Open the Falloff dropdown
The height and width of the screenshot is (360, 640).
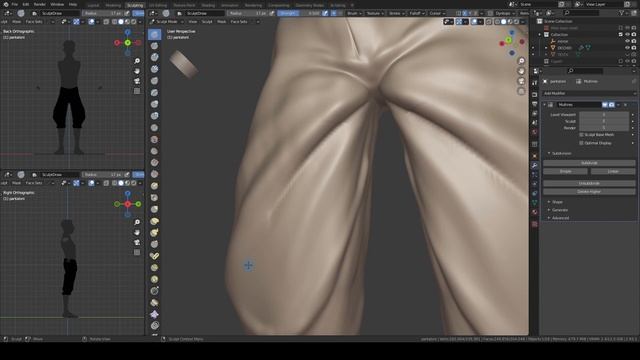(x=416, y=13)
